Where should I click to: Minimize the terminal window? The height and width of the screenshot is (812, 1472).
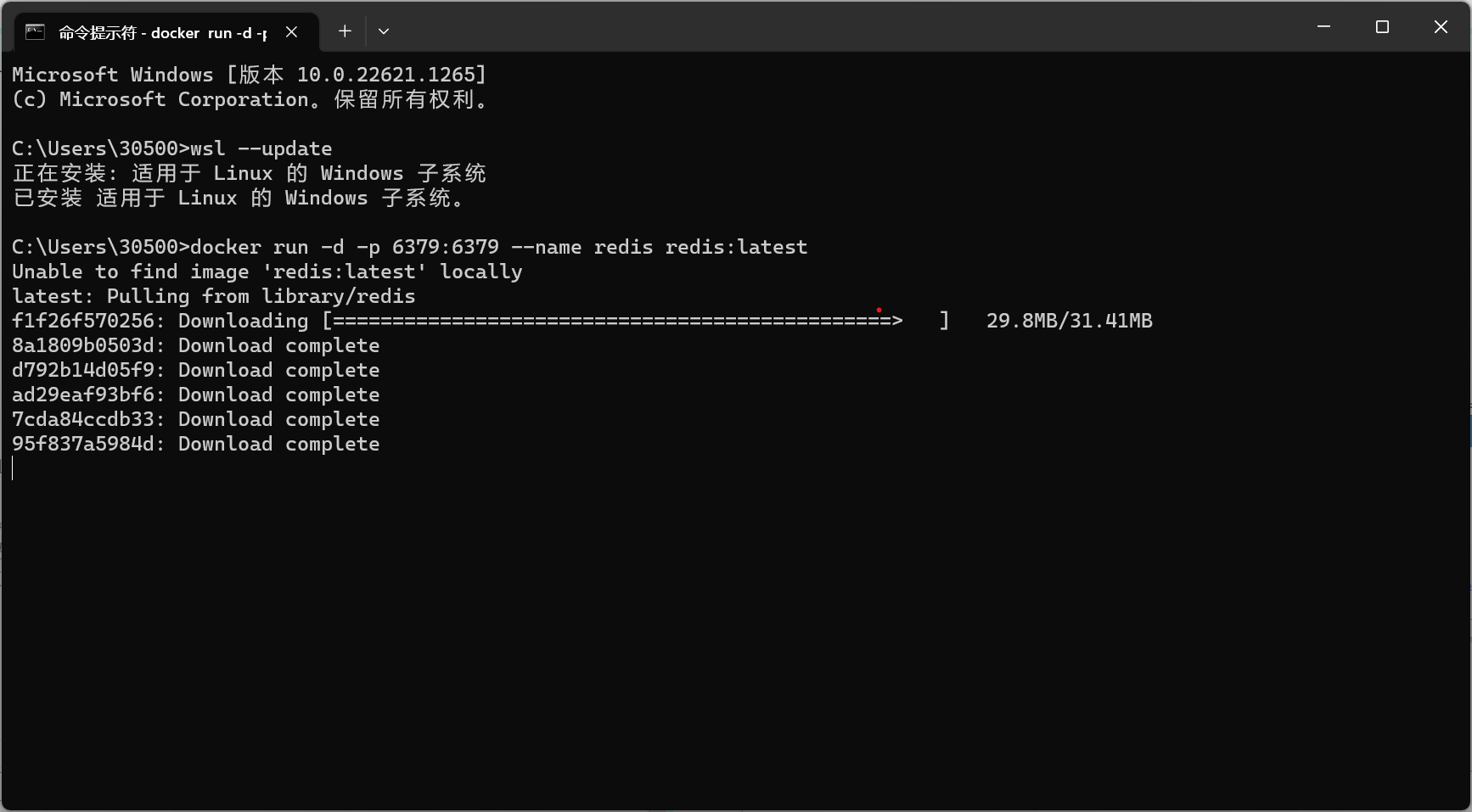(x=1323, y=27)
